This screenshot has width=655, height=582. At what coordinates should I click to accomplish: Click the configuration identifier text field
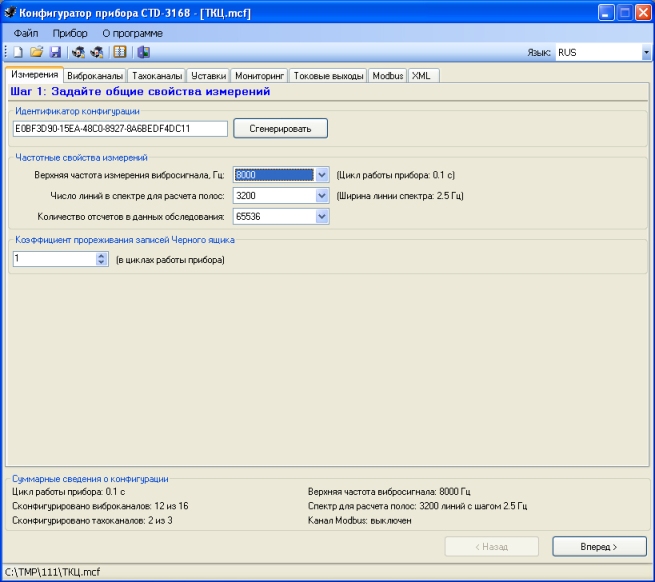tap(120, 129)
